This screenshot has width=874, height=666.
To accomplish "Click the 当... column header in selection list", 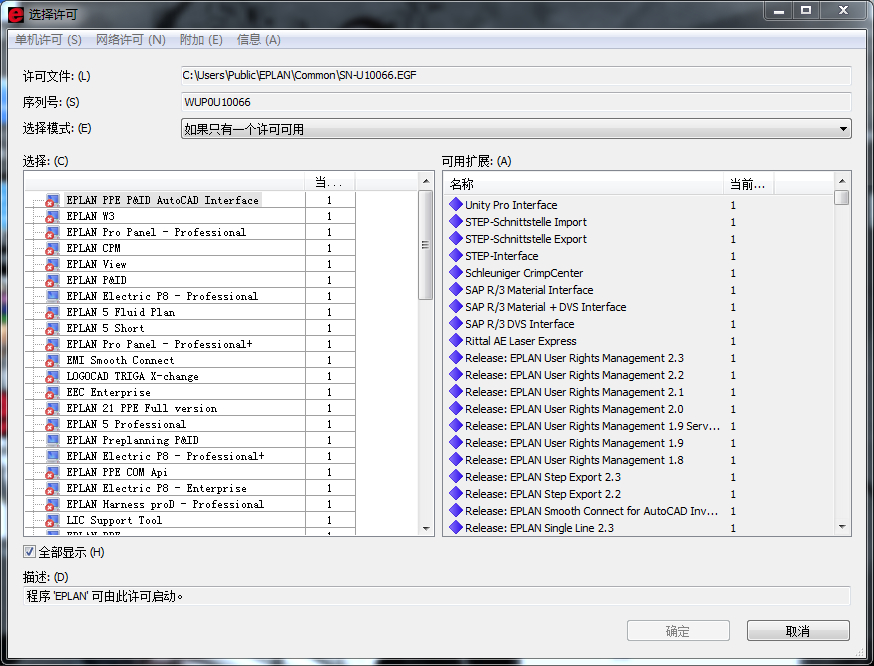I will pyautogui.click(x=330, y=182).
